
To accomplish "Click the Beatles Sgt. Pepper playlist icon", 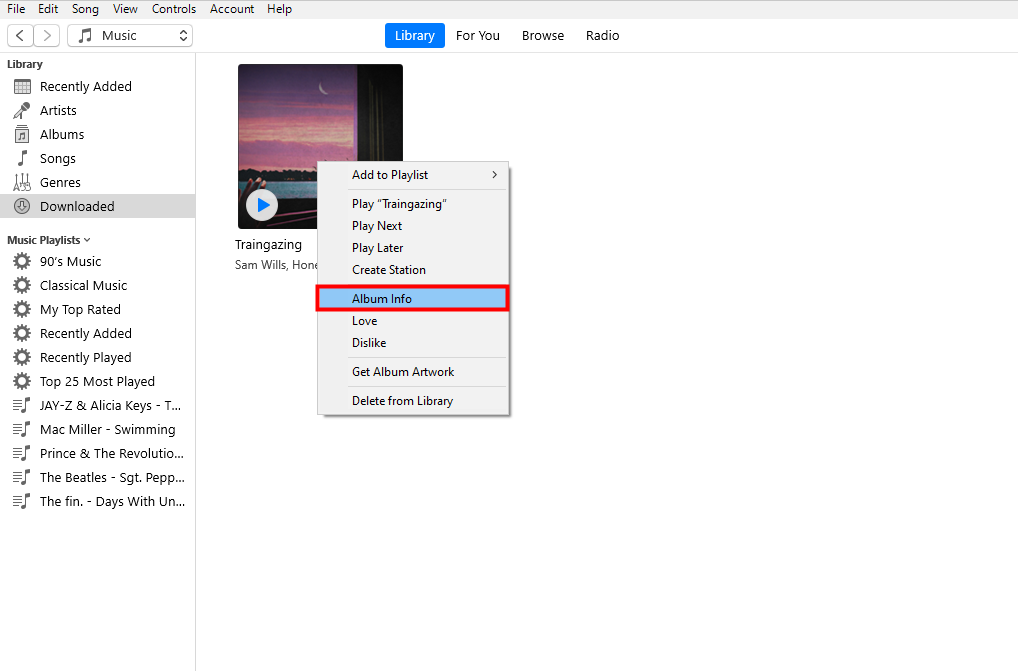I will pyautogui.click(x=21, y=478).
